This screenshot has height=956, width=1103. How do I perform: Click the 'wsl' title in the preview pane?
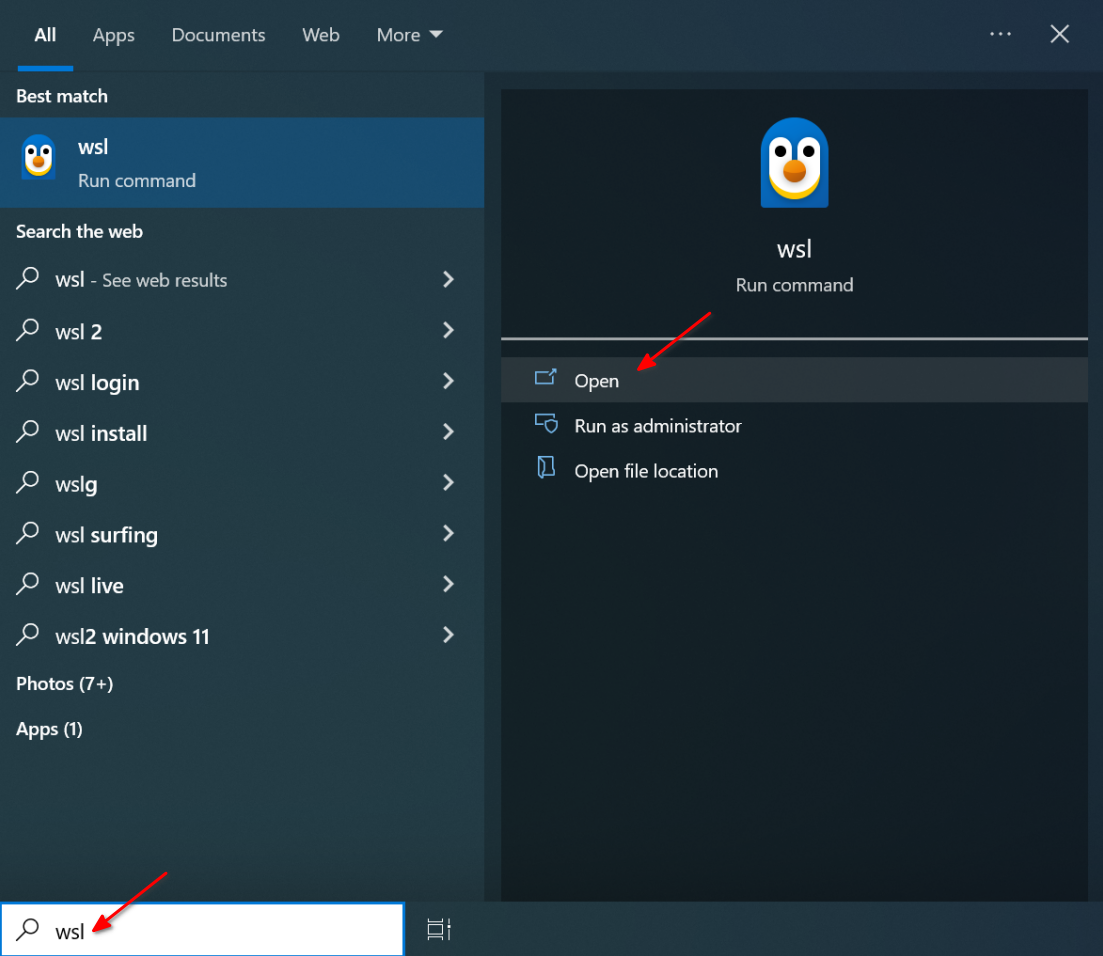click(x=794, y=249)
